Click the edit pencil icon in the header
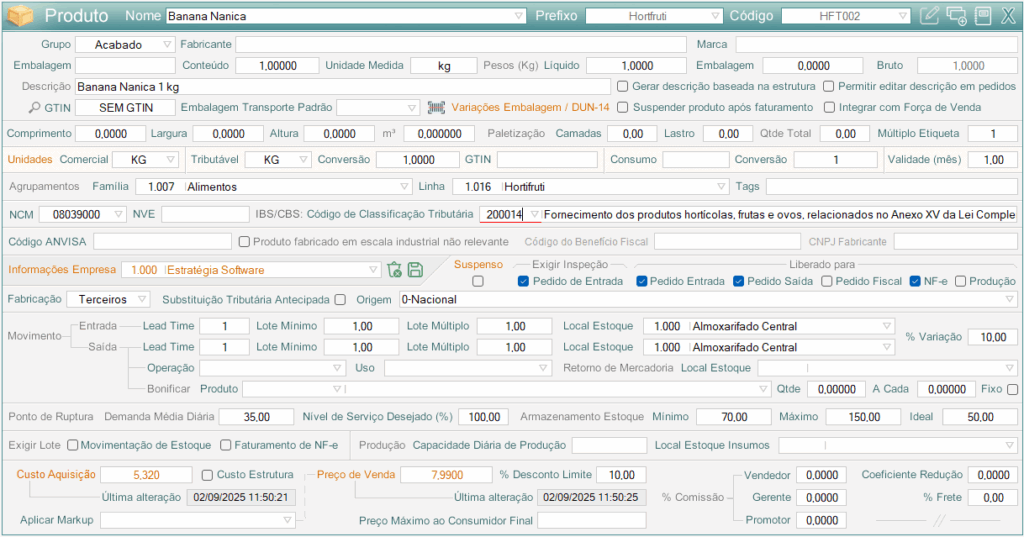The width and height of the screenshot is (1024, 537). click(x=929, y=16)
